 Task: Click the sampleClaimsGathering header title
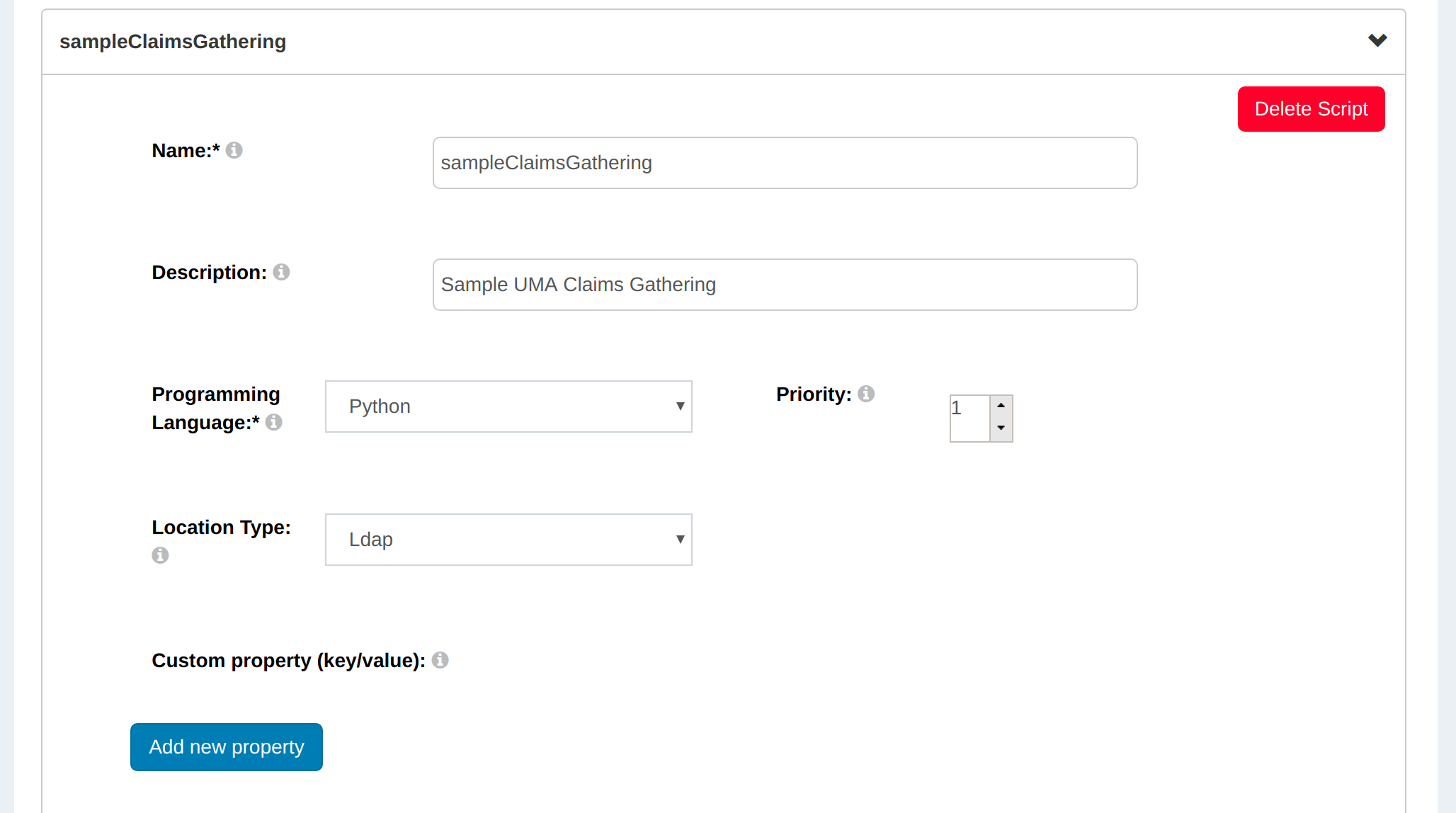(x=174, y=41)
